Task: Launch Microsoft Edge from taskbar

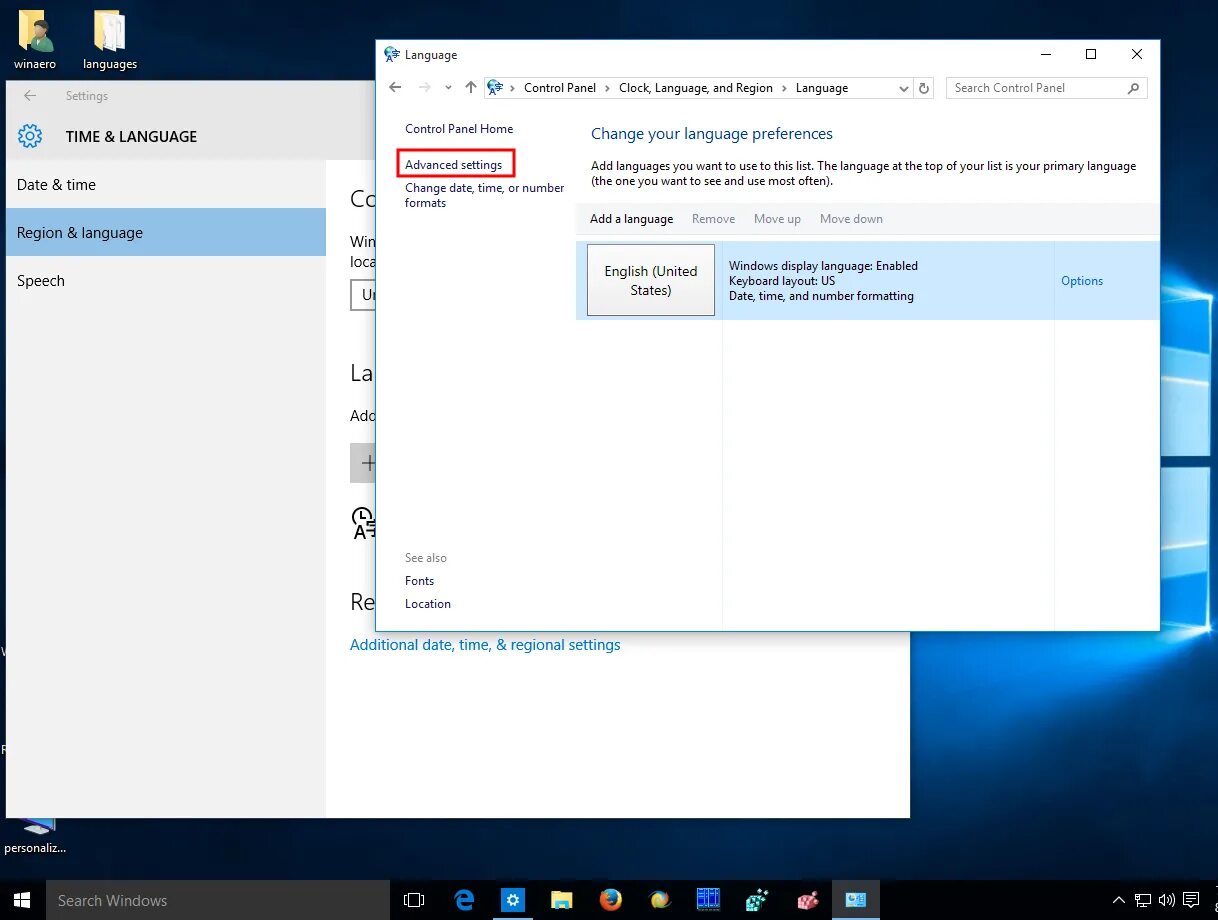Action: point(464,900)
